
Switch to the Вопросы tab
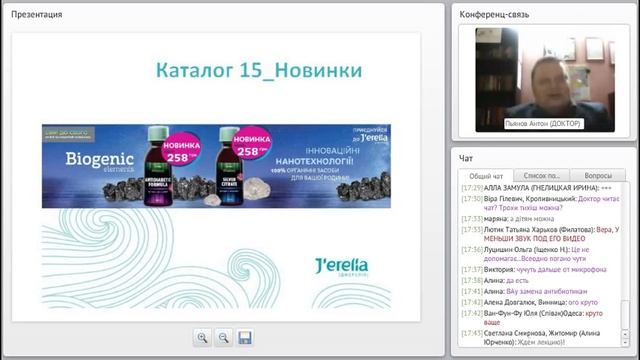point(598,176)
